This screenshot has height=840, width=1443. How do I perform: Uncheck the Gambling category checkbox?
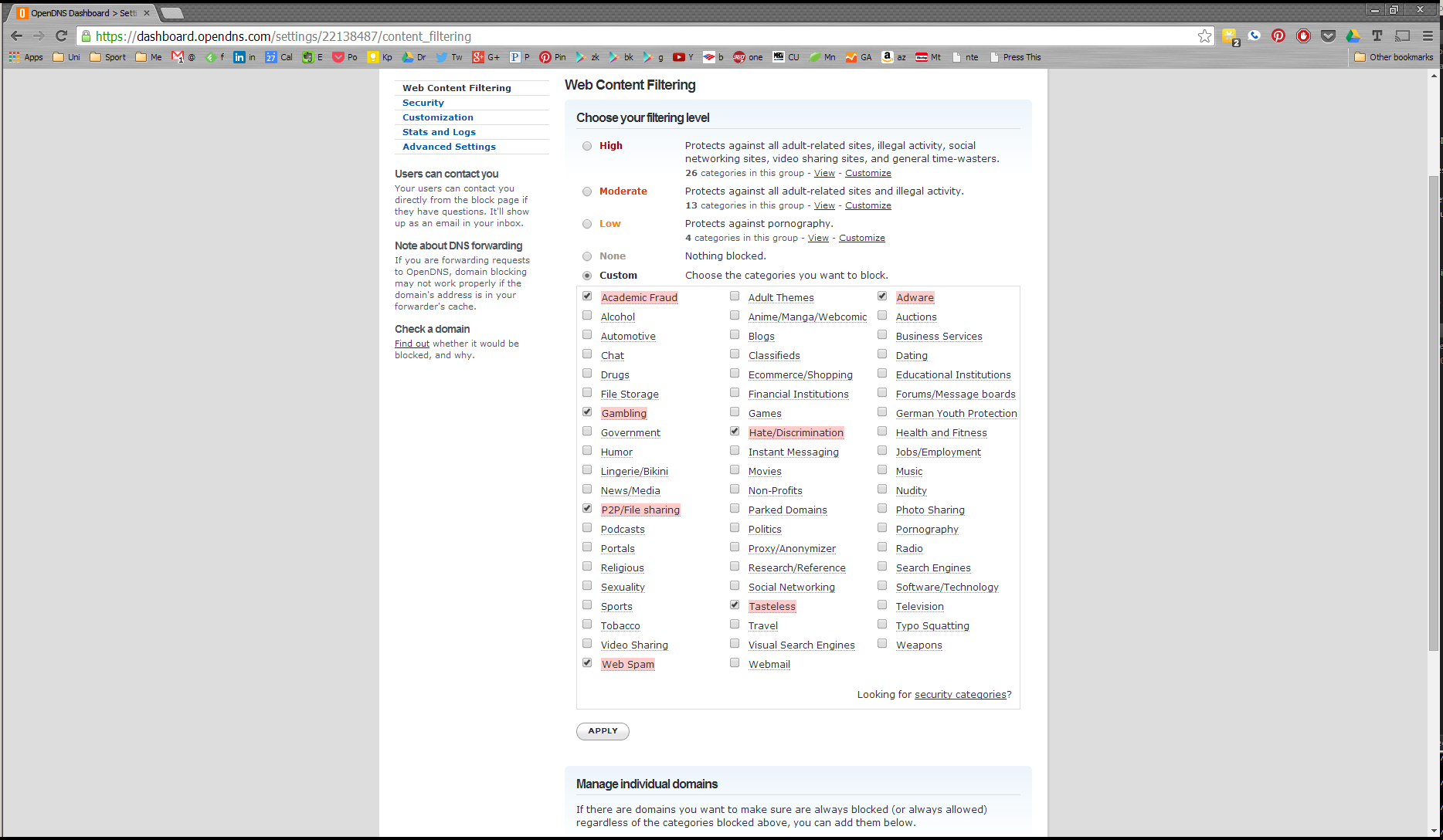click(587, 412)
